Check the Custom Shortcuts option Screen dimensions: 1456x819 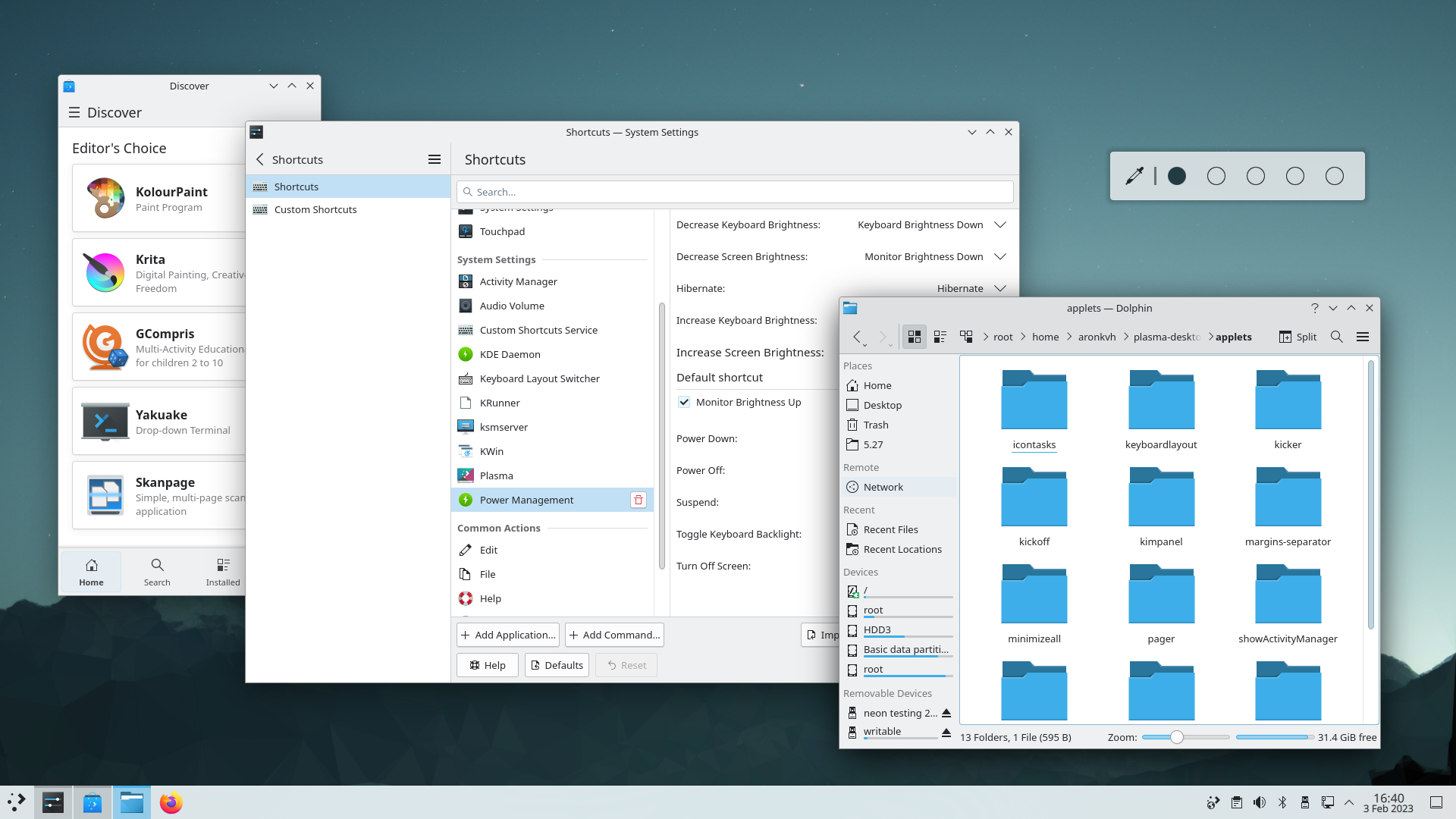(315, 209)
